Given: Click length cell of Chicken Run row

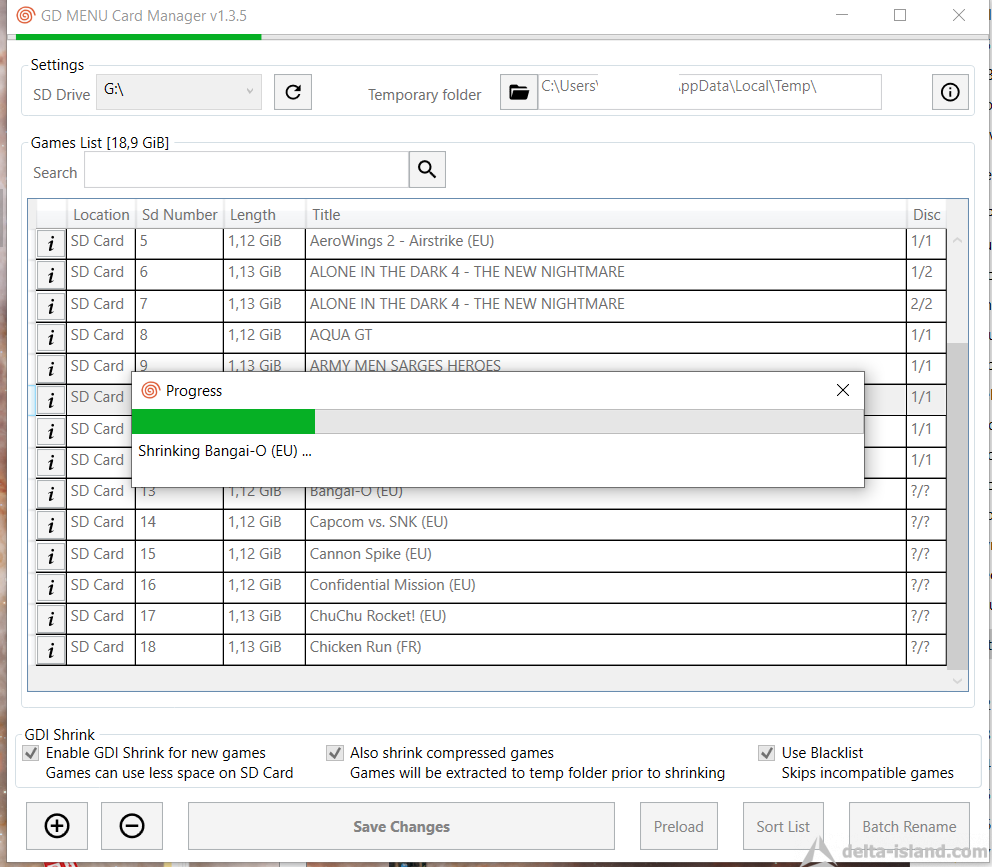Looking at the screenshot, I should (264, 650).
